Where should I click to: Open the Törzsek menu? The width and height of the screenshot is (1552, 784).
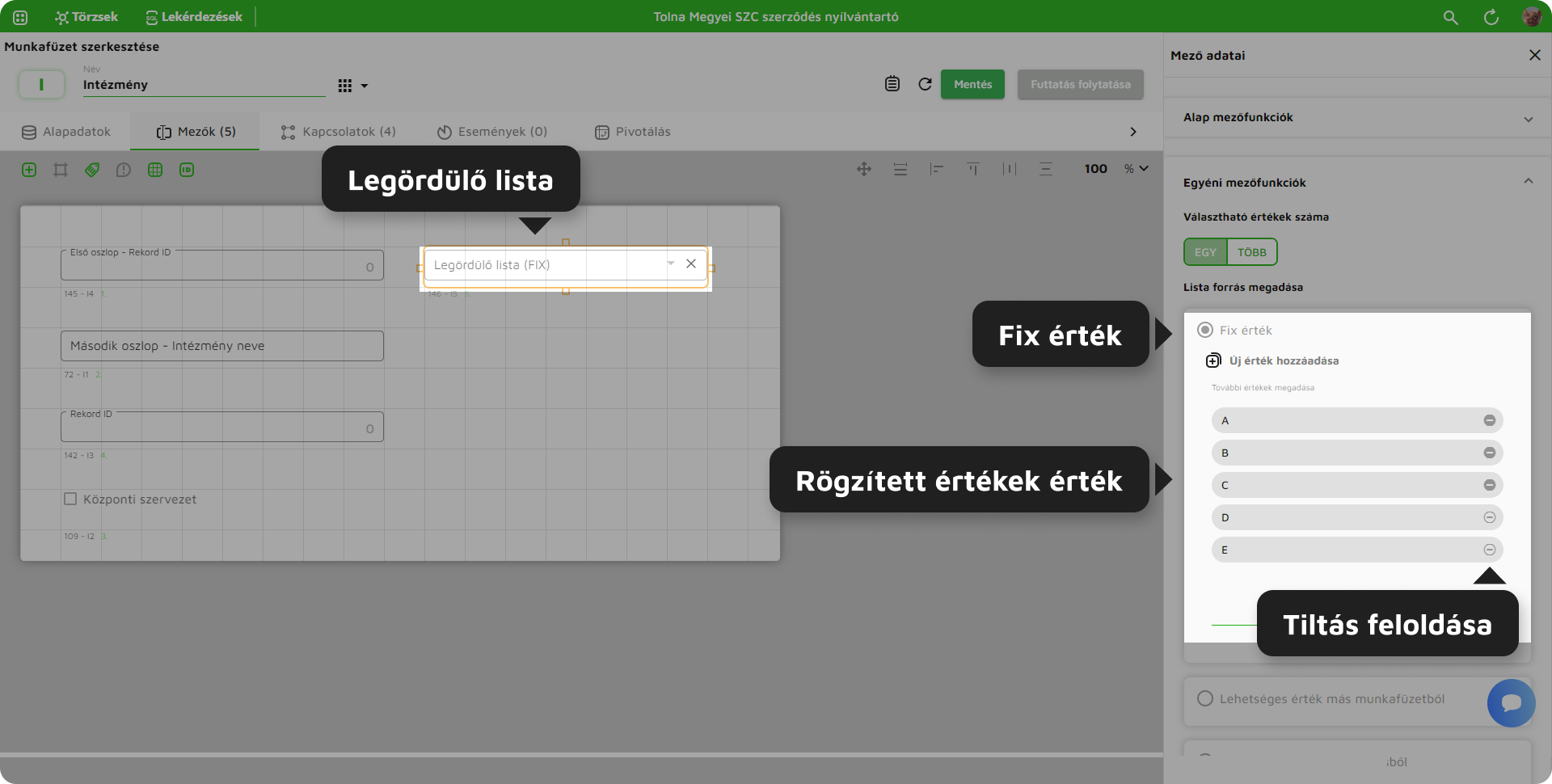[x=86, y=17]
